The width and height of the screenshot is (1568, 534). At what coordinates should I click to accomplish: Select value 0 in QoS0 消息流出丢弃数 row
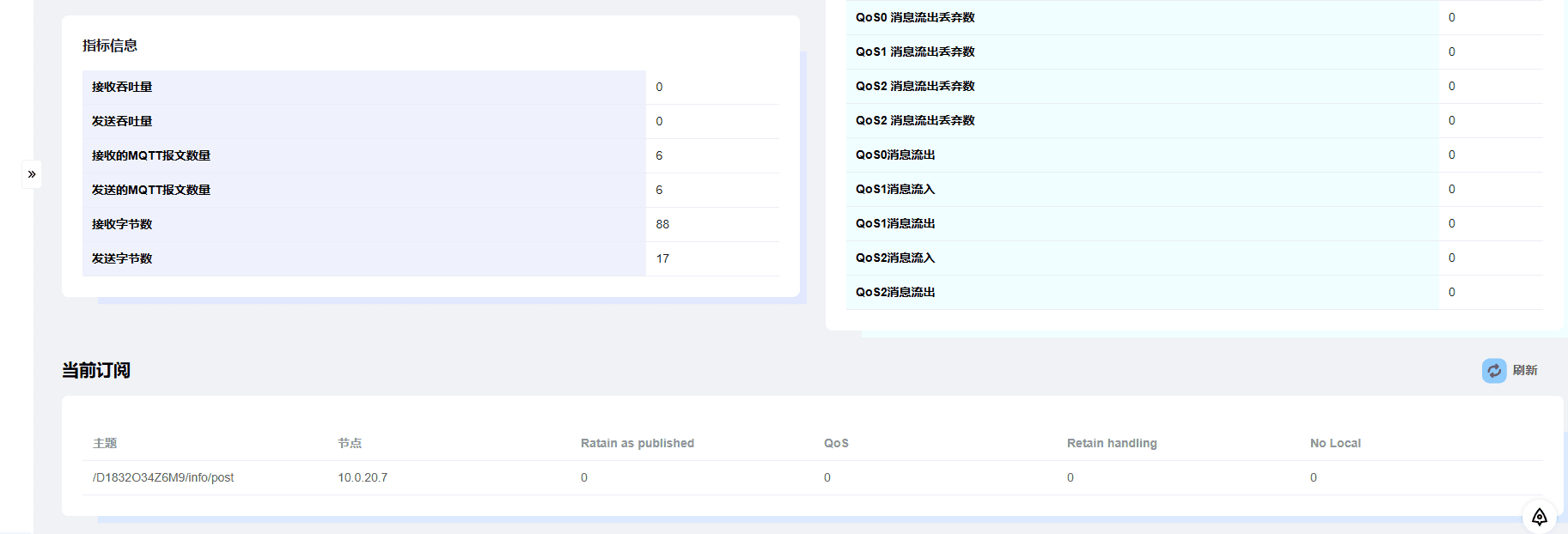[1452, 17]
